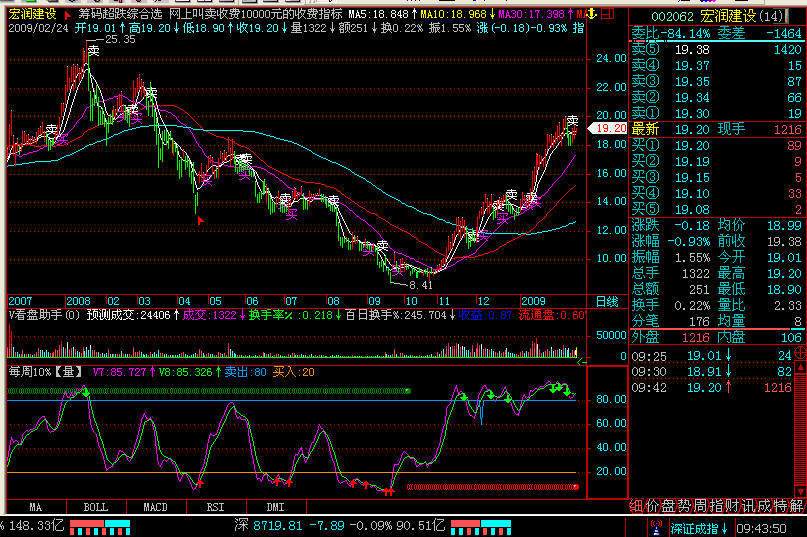Click the 买③ 19.15 bid row
This screenshot has width=807, height=537.
716,177
